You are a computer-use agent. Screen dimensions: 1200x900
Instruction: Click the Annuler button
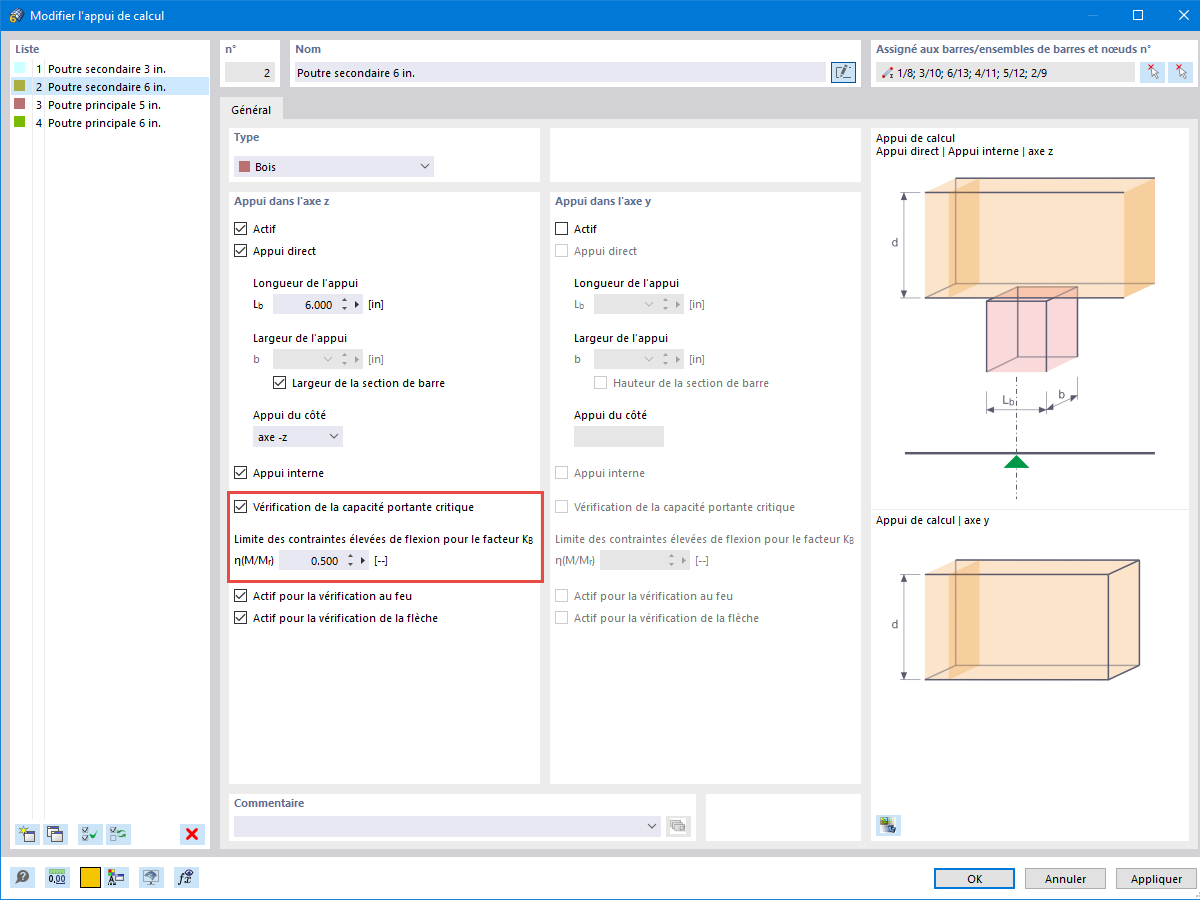pyautogui.click(x=1065, y=879)
